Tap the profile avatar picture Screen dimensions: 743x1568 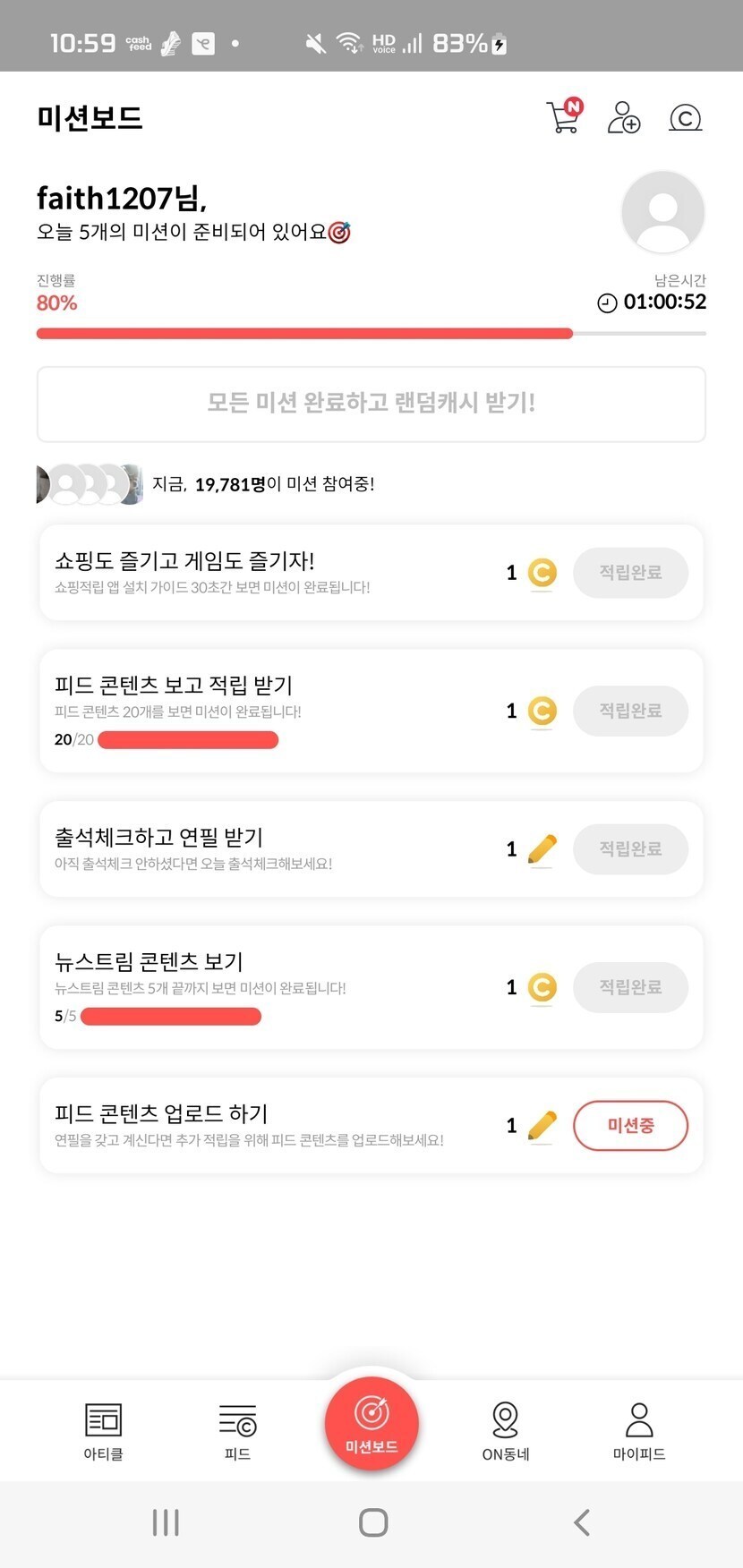pyautogui.click(x=662, y=213)
